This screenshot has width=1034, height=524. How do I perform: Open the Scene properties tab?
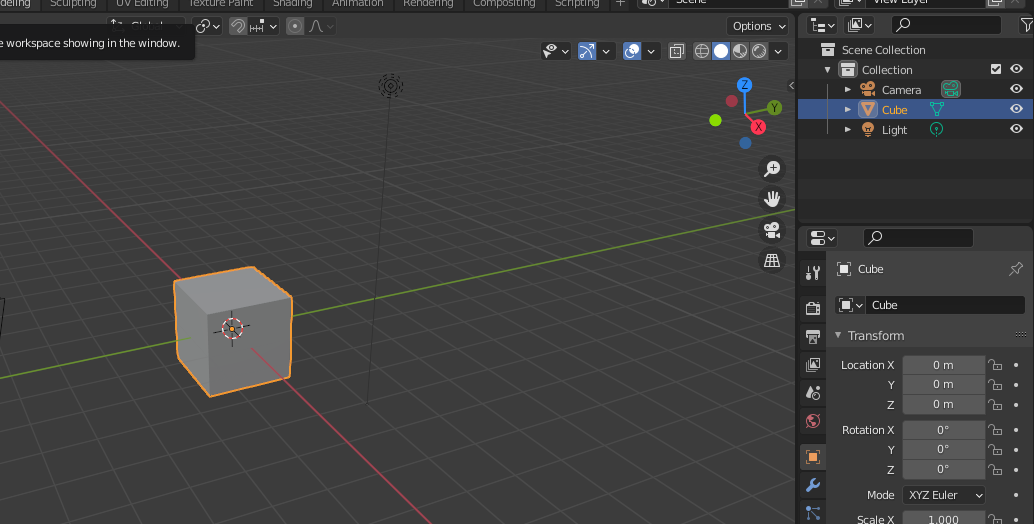pyautogui.click(x=812, y=393)
